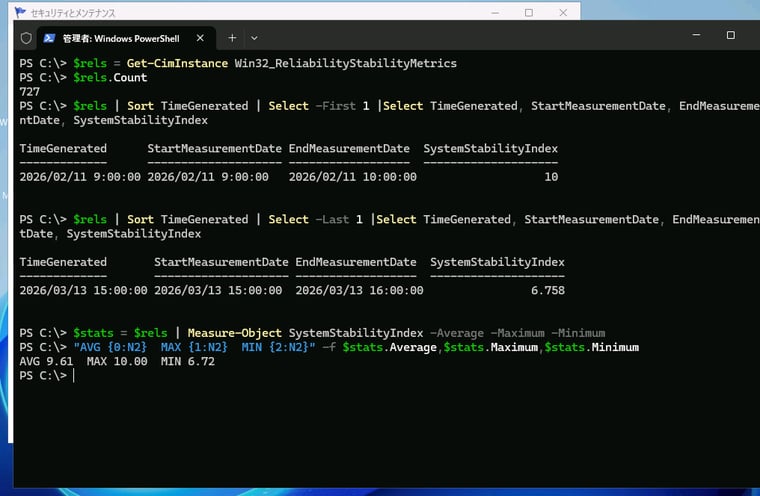The image size is (760, 496).
Task: Click the MAX 10.00 result
Action: coord(117,362)
